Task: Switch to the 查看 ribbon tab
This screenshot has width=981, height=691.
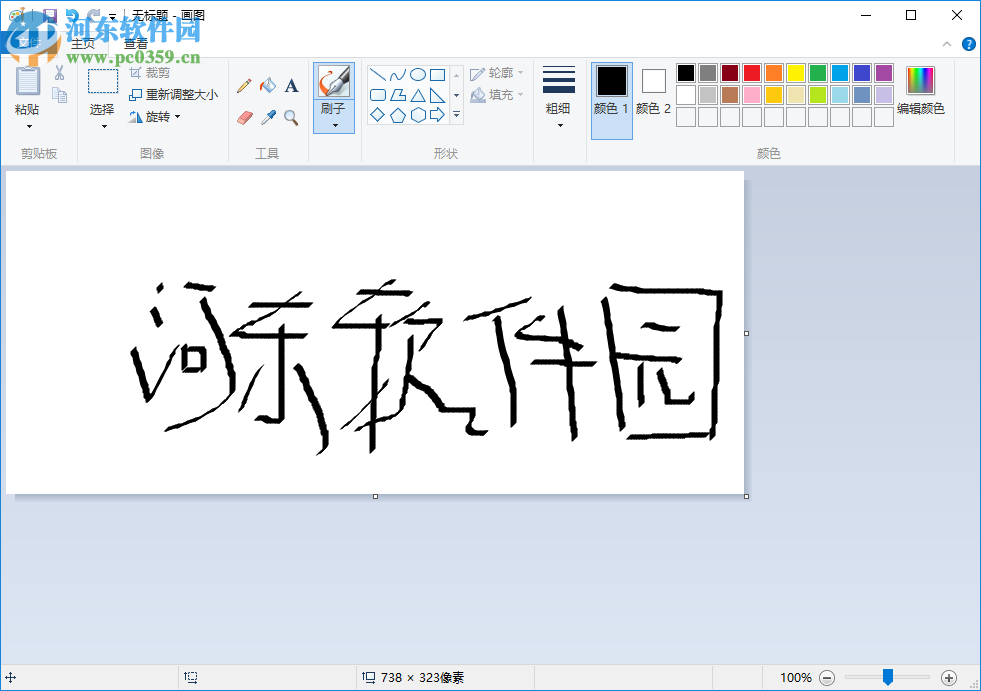Action: point(135,43)
